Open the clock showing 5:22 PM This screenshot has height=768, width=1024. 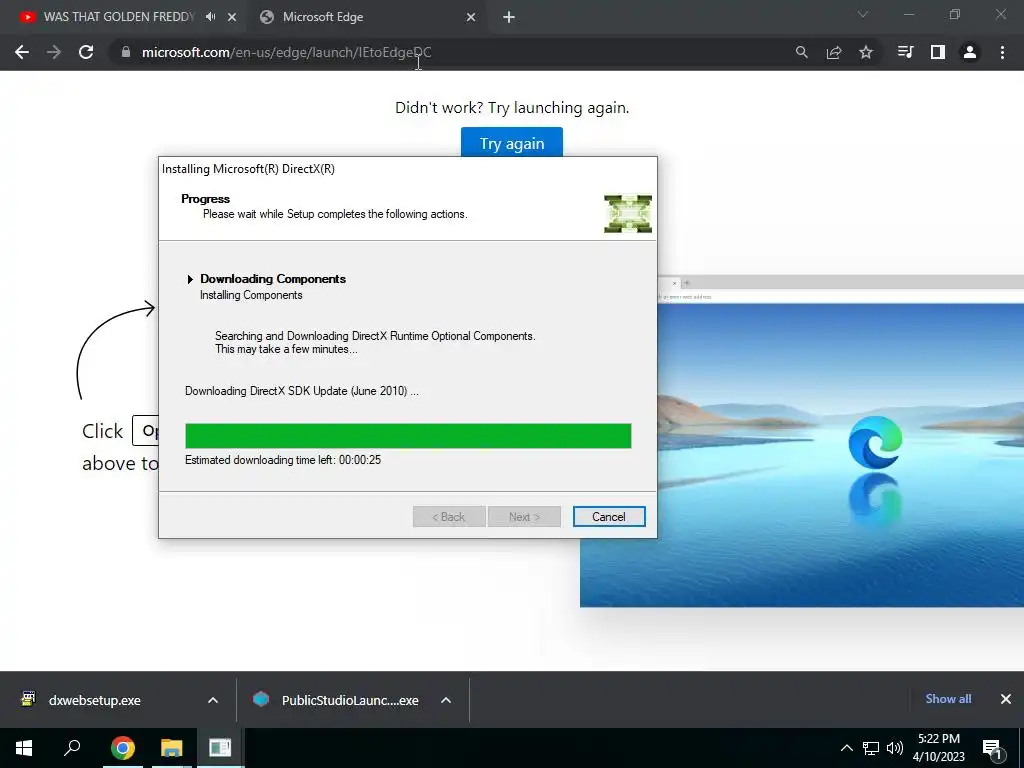(x=938, y=748)
